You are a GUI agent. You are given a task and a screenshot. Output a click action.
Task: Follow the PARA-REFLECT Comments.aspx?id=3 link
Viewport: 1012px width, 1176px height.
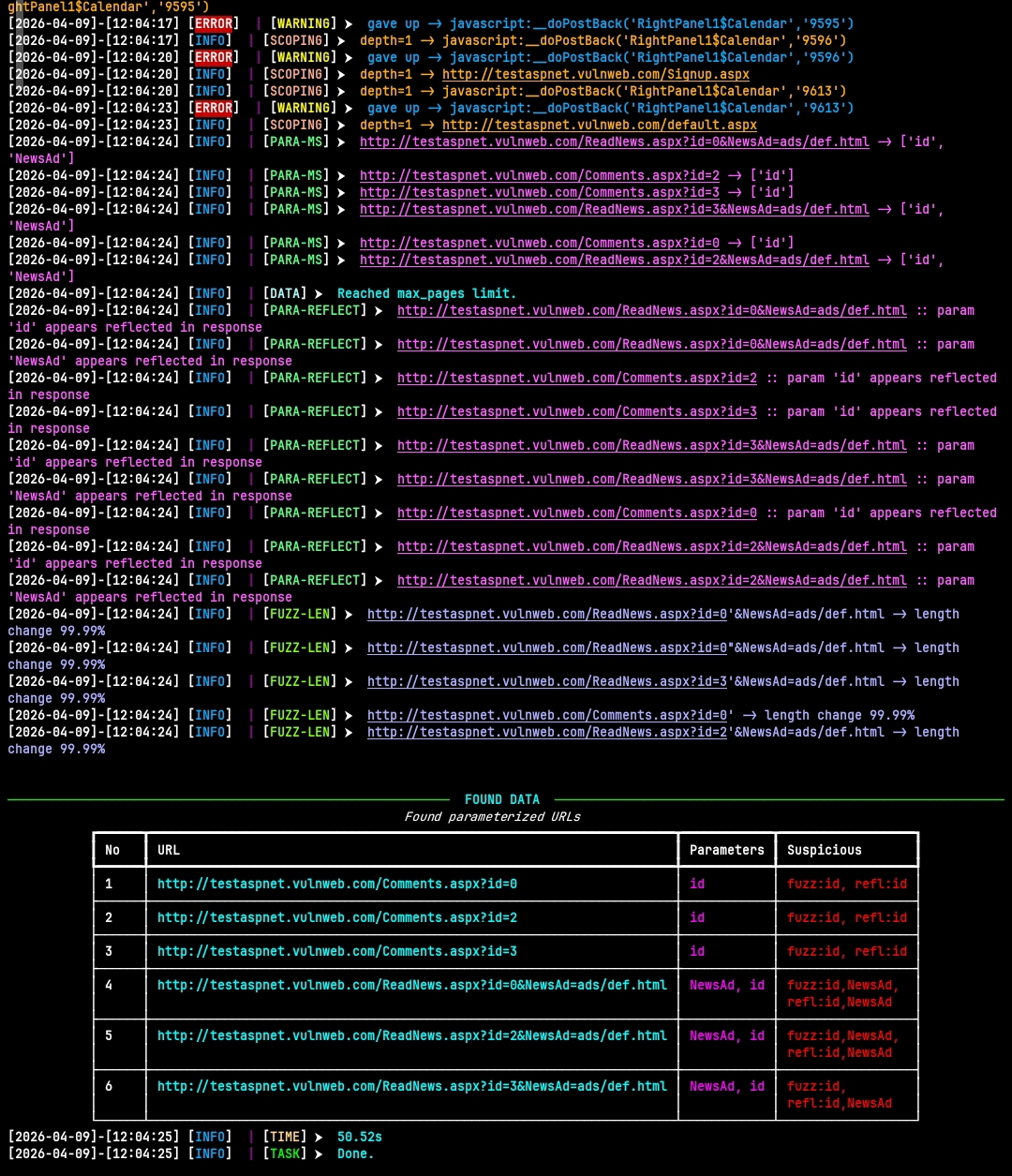[577, 411]
